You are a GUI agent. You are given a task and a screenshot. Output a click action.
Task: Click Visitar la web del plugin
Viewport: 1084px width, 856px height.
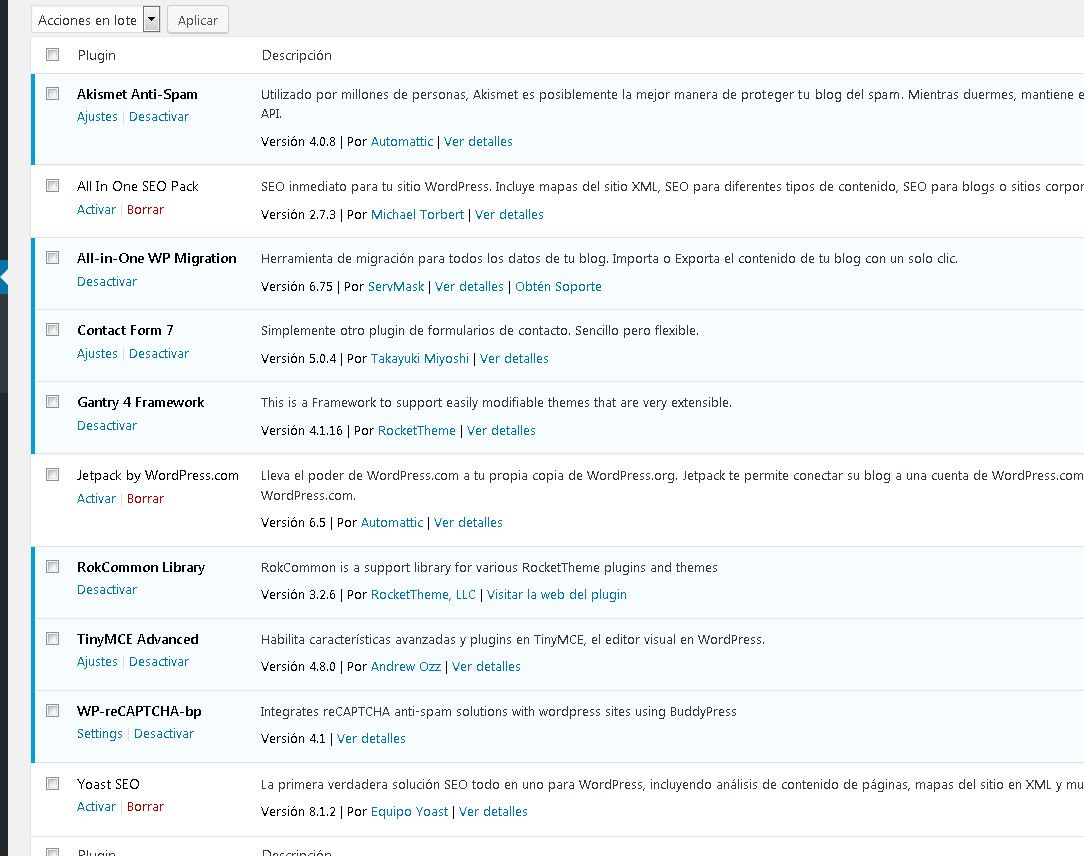point(557,594)
